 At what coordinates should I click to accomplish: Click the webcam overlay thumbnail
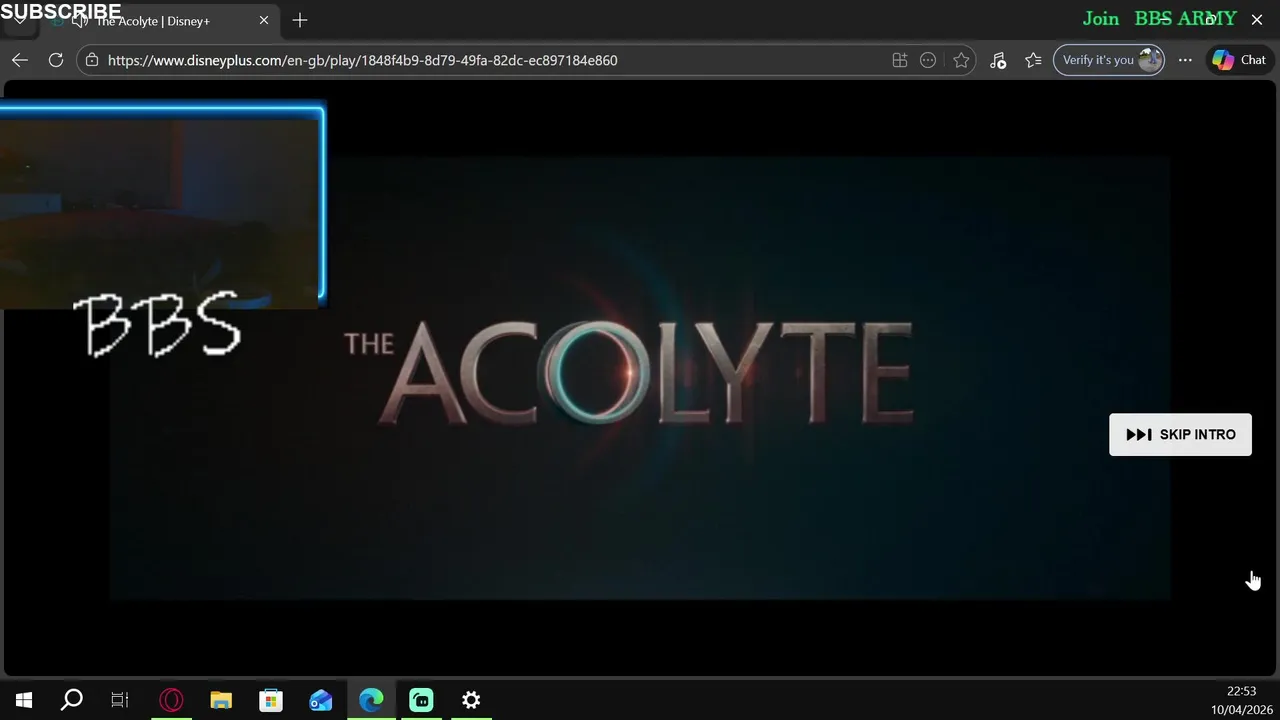tap(162, 207)
